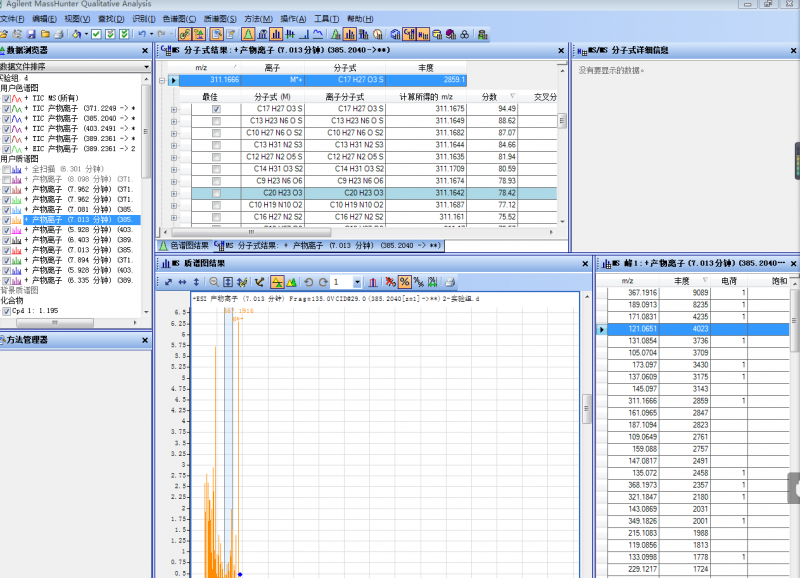Click the print icon in spectrum toolbar
800x578 pixels.
[x=449, y=282]
